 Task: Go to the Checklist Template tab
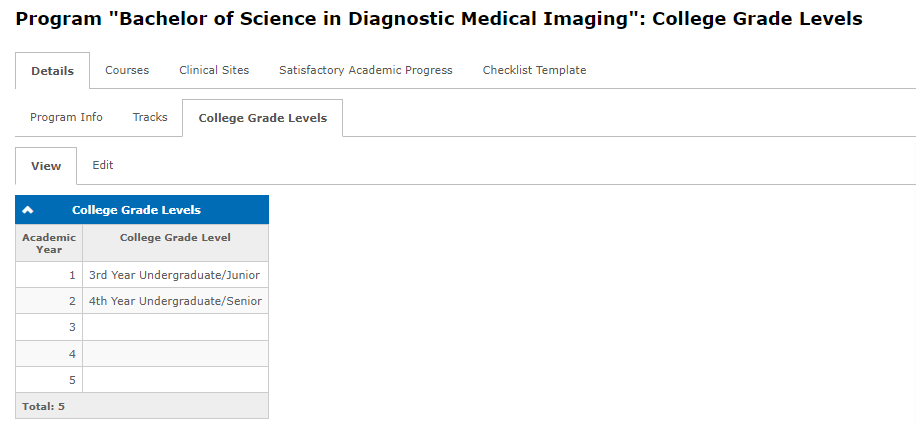pos(534,70)
